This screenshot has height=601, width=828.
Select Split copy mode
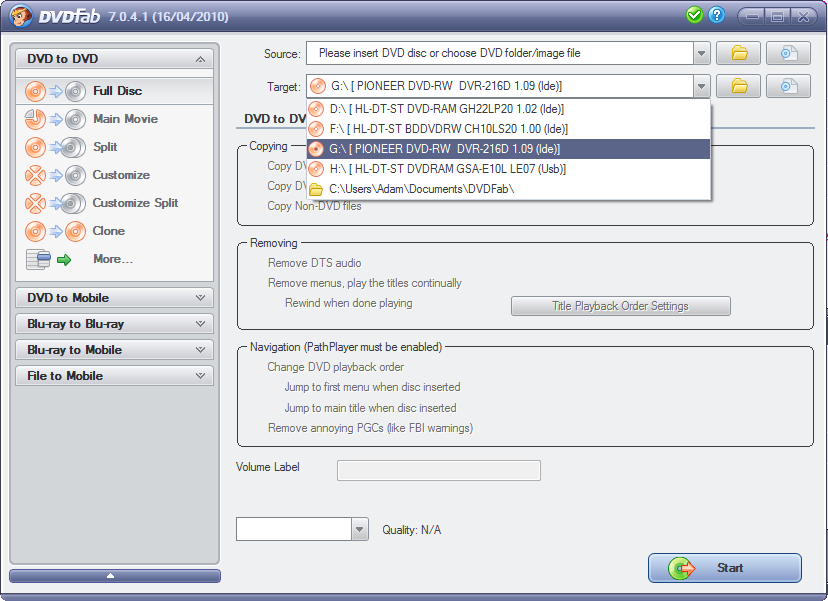coord(115,147)
